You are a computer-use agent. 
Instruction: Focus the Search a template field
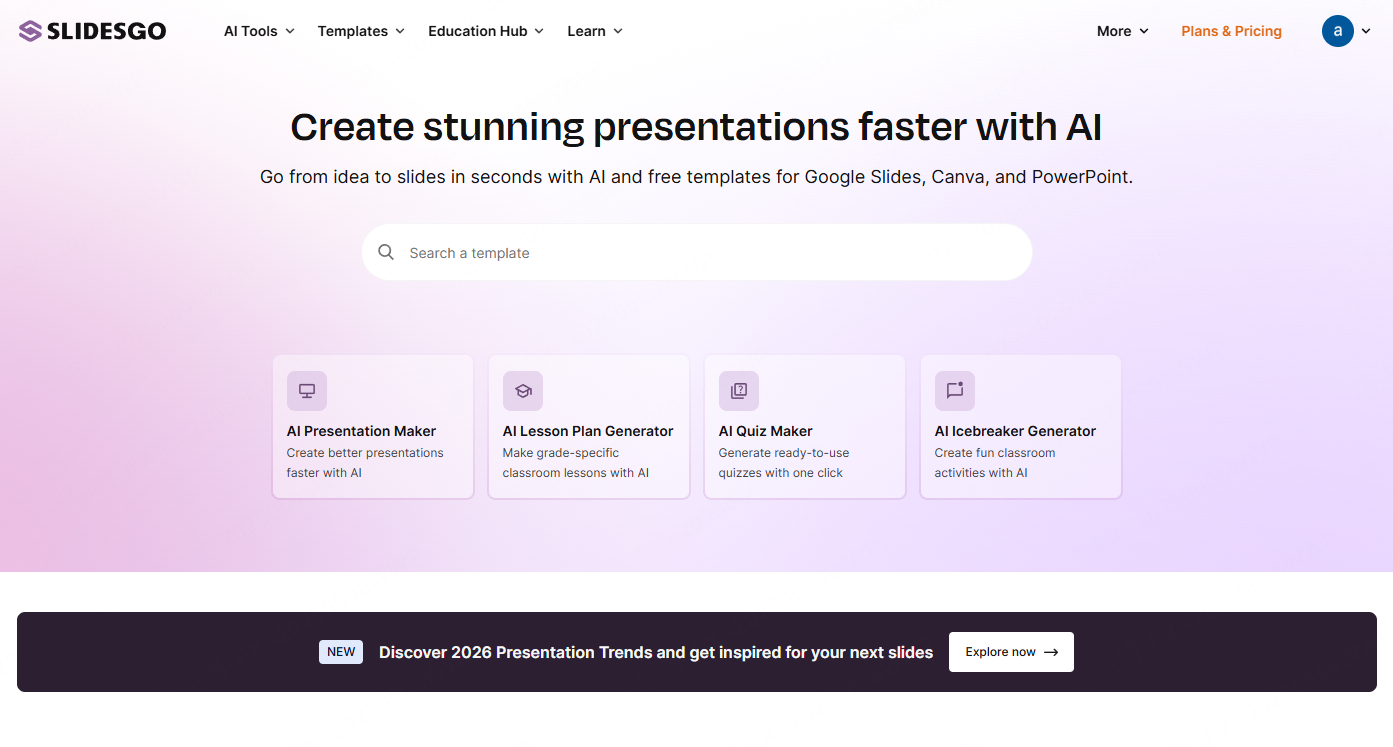(x=700, y=253)
